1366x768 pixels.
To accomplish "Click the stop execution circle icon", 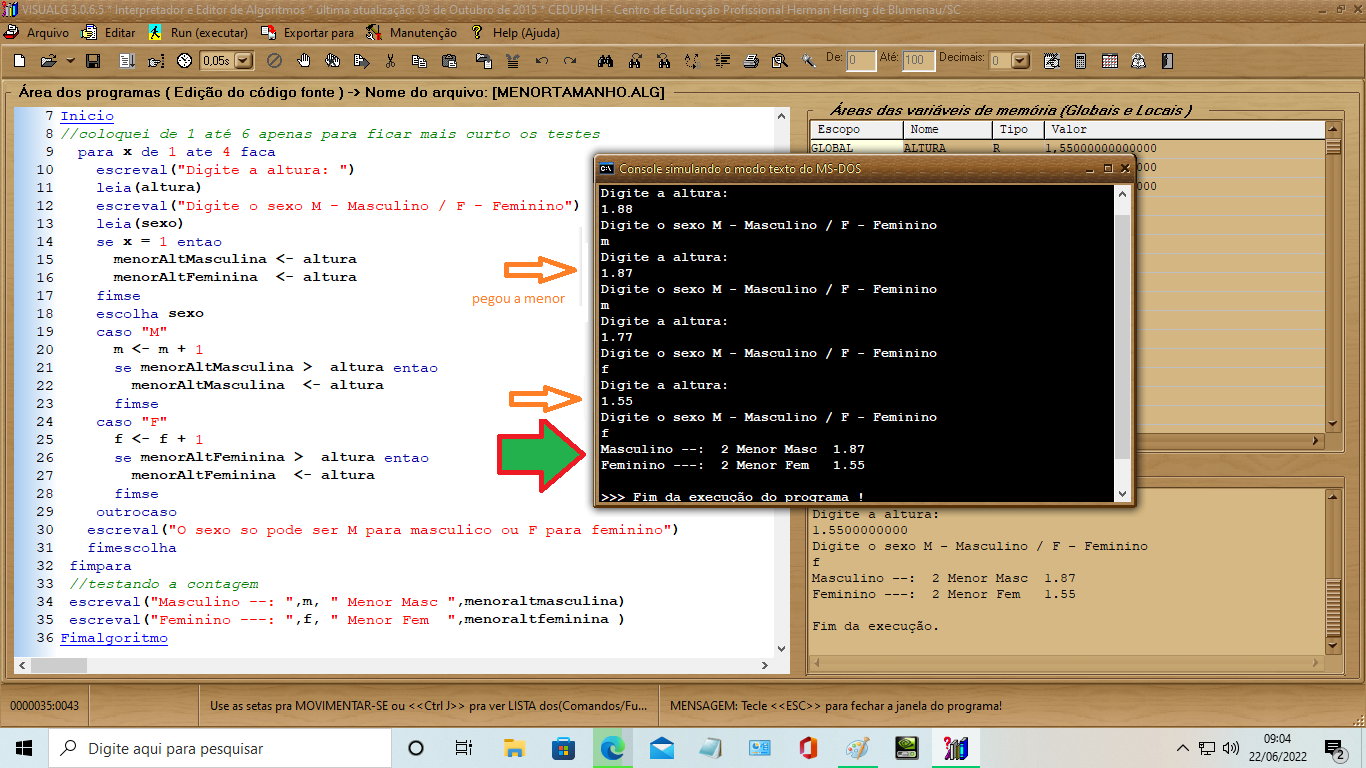I will 273,61.
